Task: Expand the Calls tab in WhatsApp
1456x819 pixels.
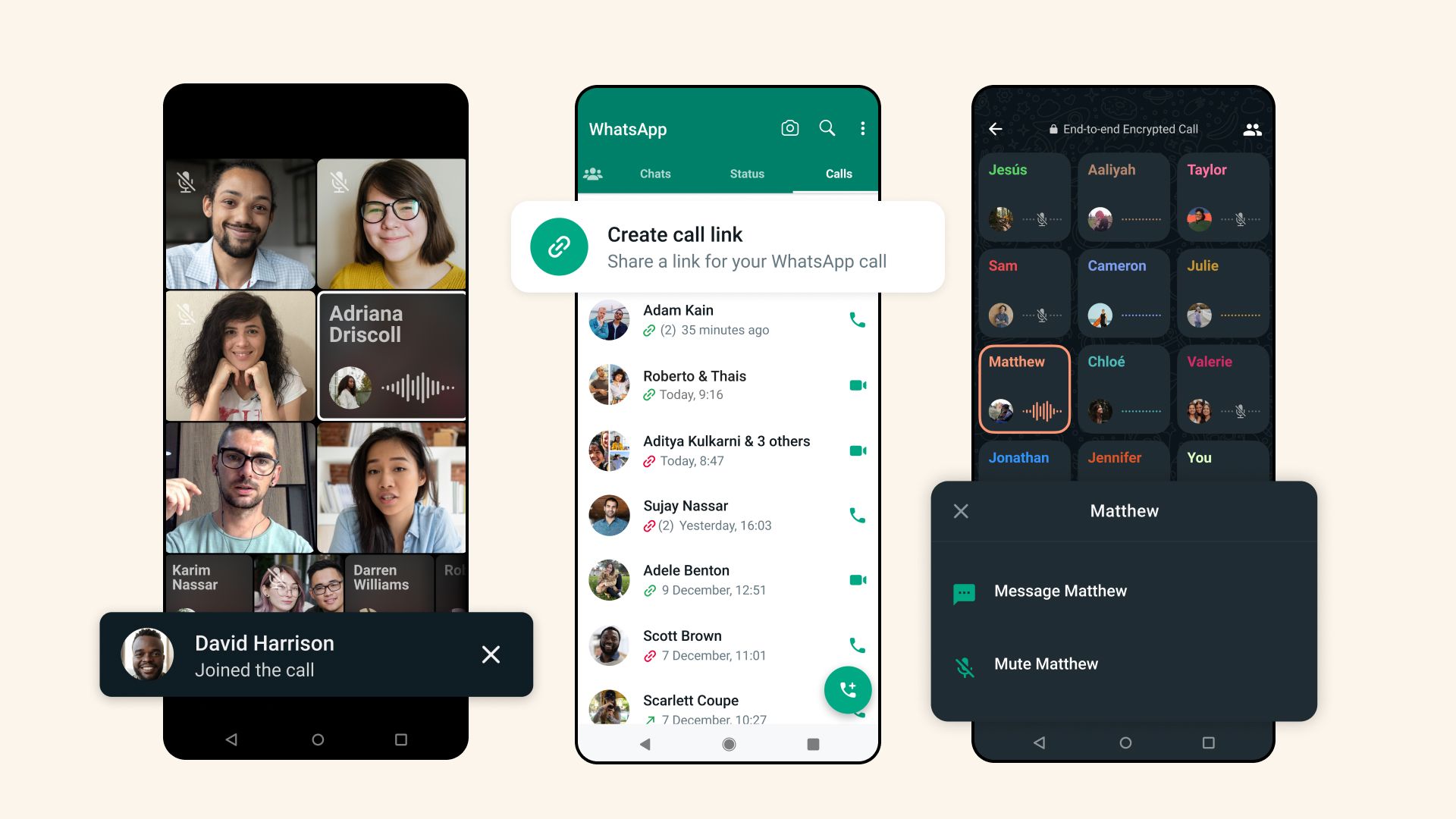Action: (839, 174)
